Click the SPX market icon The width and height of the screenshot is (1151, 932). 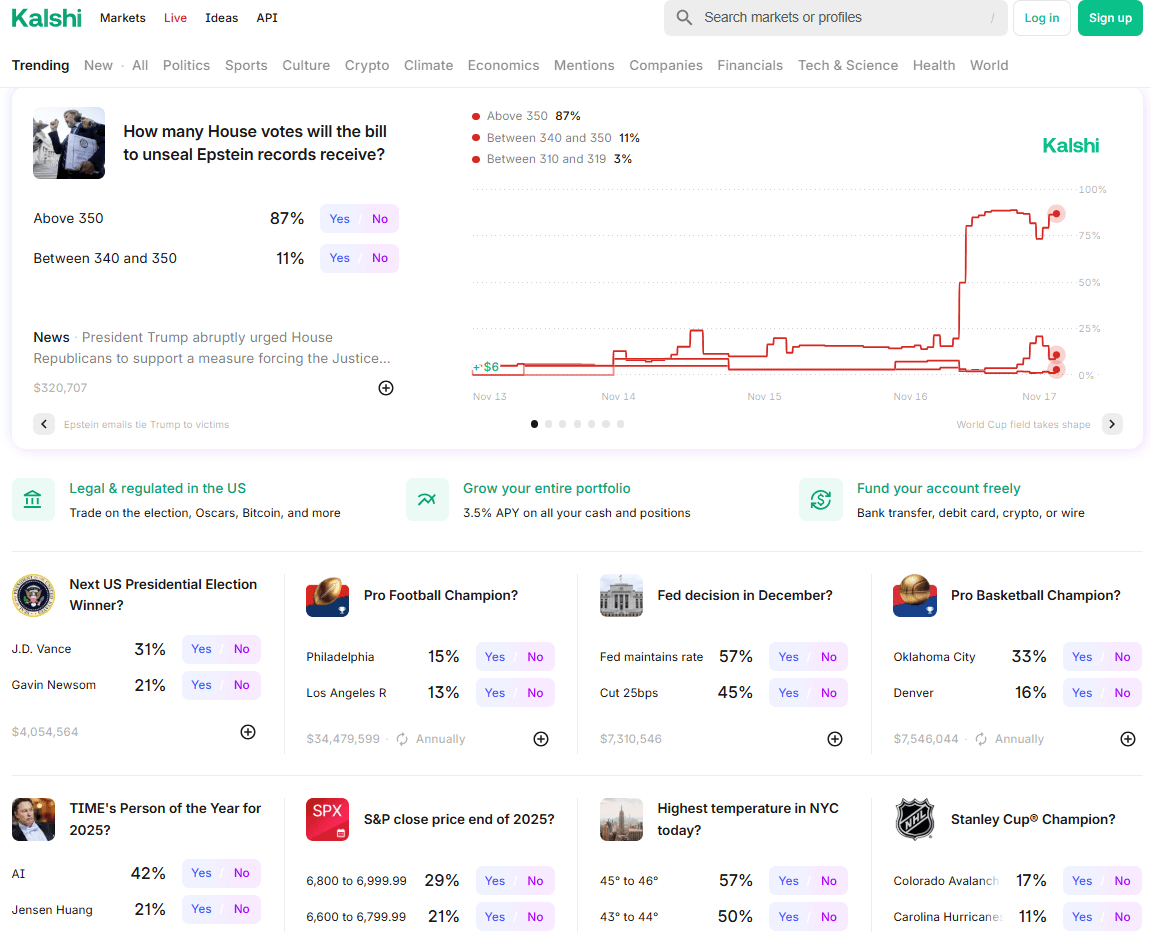point(327,819)
